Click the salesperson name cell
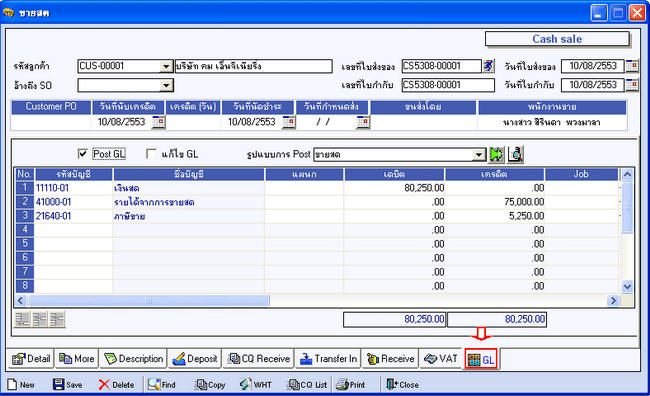Image resolution: width=650 pixels, height=396 pixels. [x=552, y=122]
